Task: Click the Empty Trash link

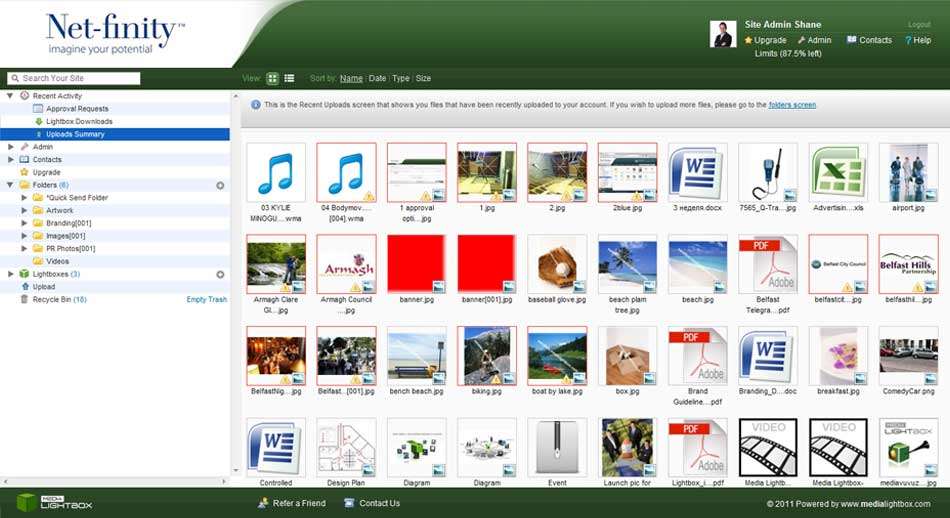Action: point(207,299)
